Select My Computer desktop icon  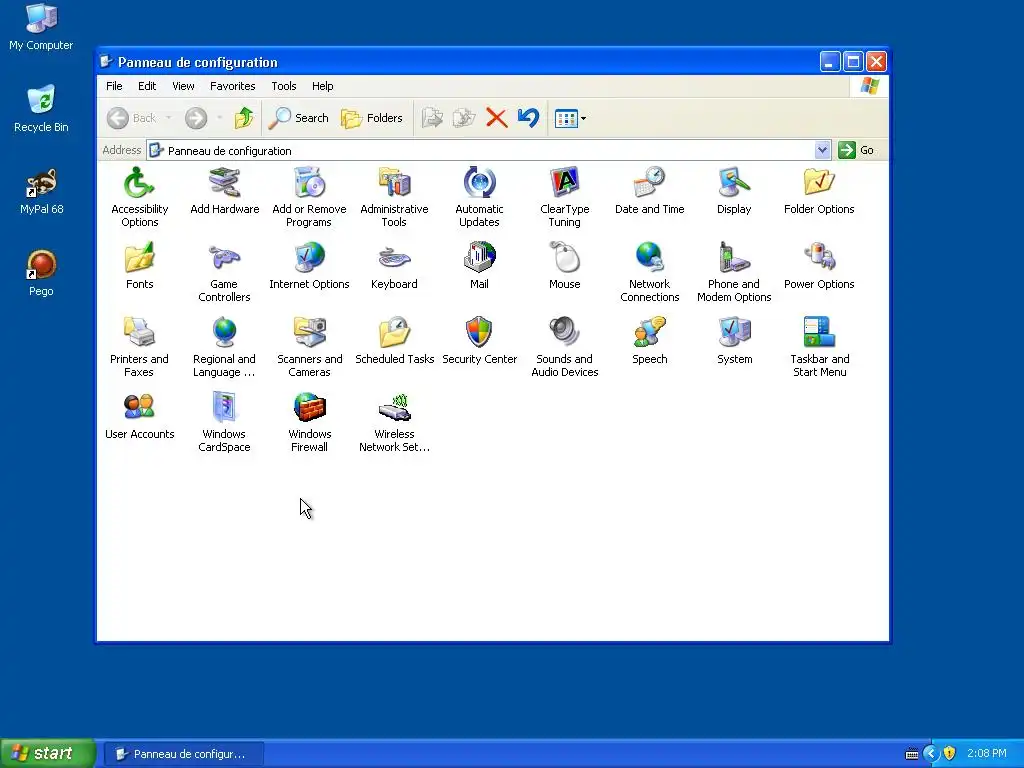coord(41,27)
